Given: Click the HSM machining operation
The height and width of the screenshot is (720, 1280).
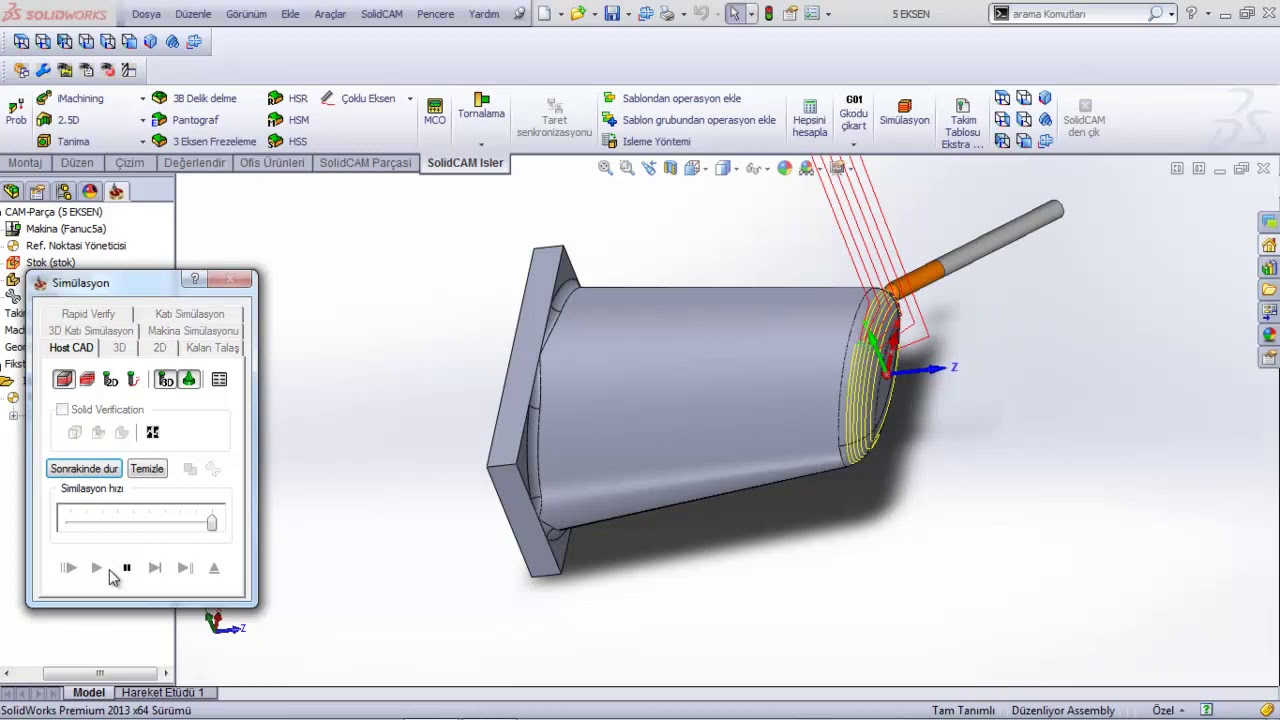Looking at the screenshot, I should pyautogui.click(x=288, y=120).
